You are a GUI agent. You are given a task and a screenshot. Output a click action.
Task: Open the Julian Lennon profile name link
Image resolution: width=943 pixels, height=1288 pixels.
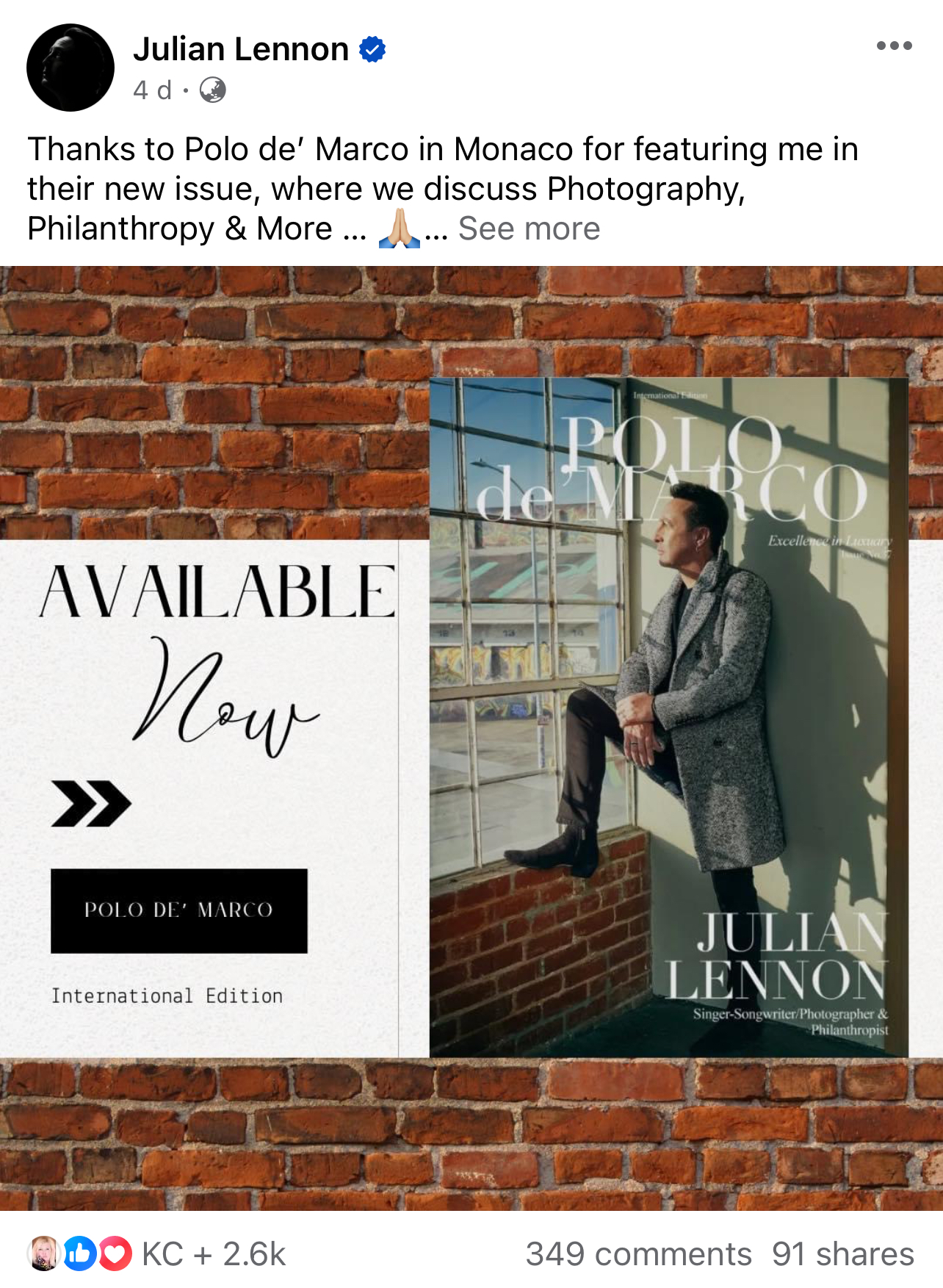241,49
